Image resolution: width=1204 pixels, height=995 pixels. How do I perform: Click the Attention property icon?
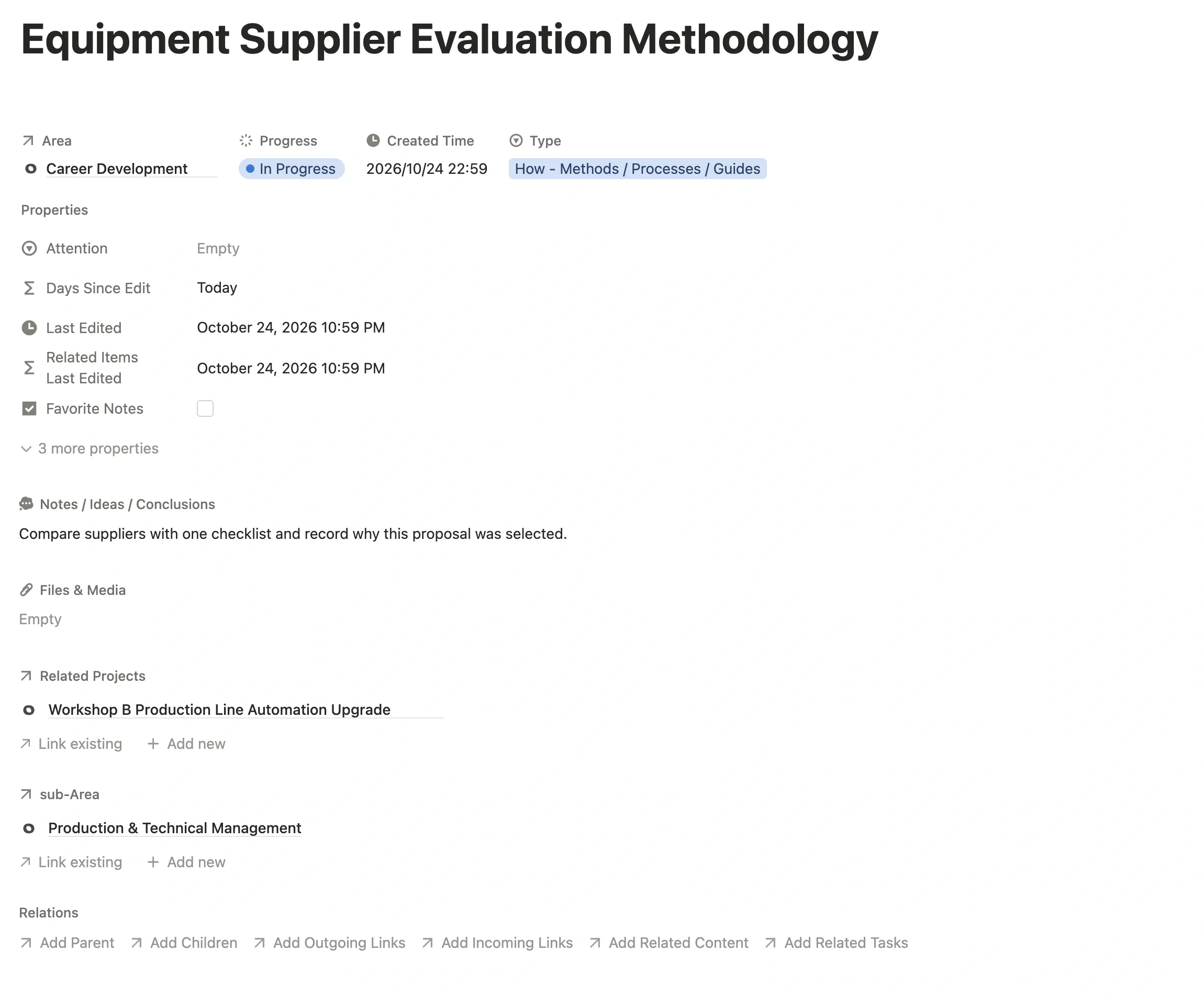29,248
